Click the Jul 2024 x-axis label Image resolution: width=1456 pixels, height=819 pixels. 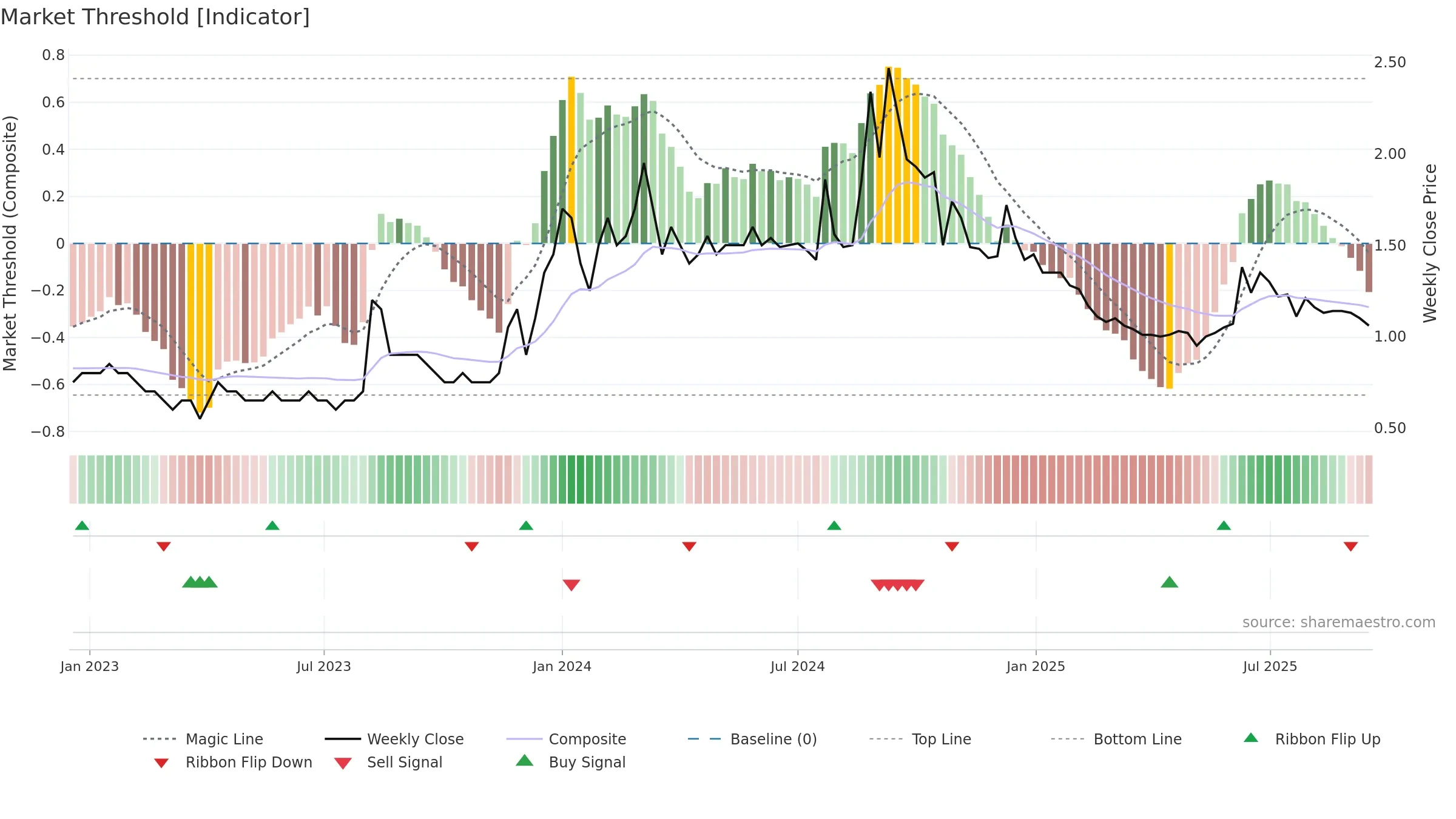pos(798,667)
